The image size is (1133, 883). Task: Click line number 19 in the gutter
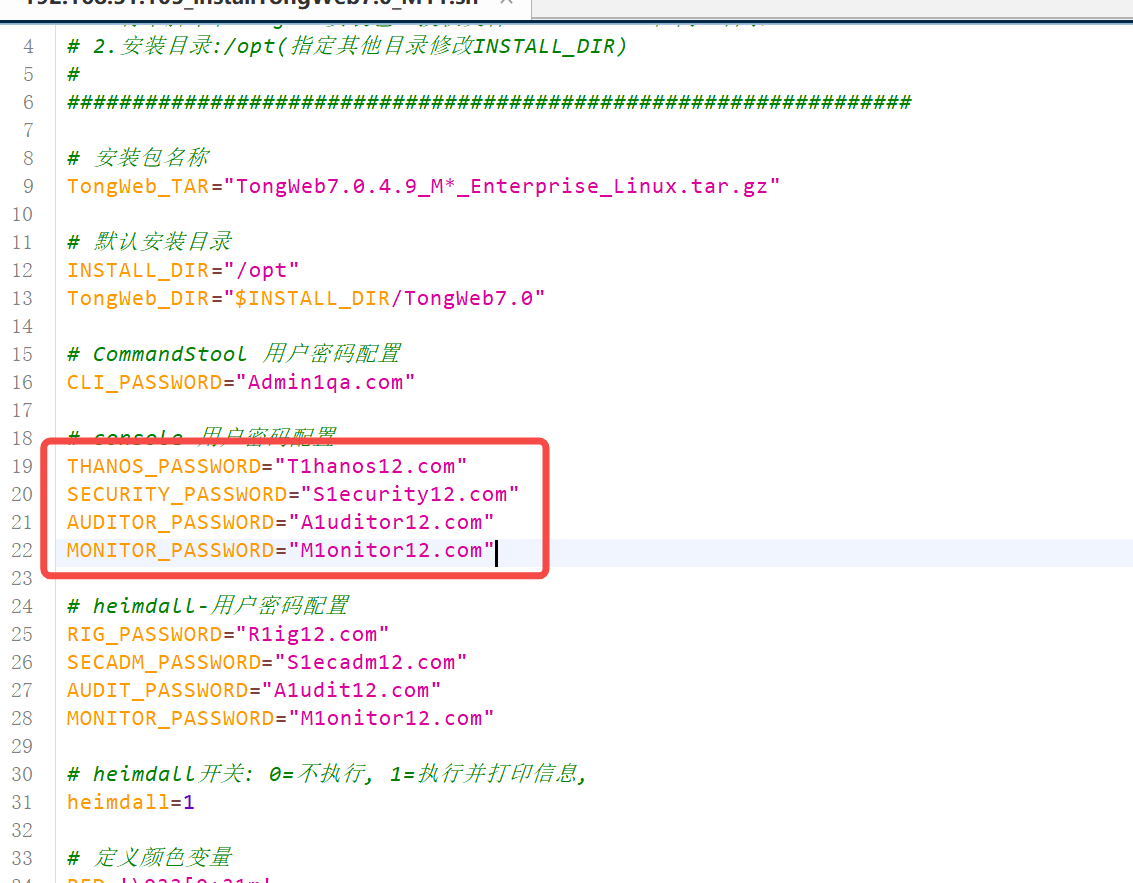(x=22, y=466)
